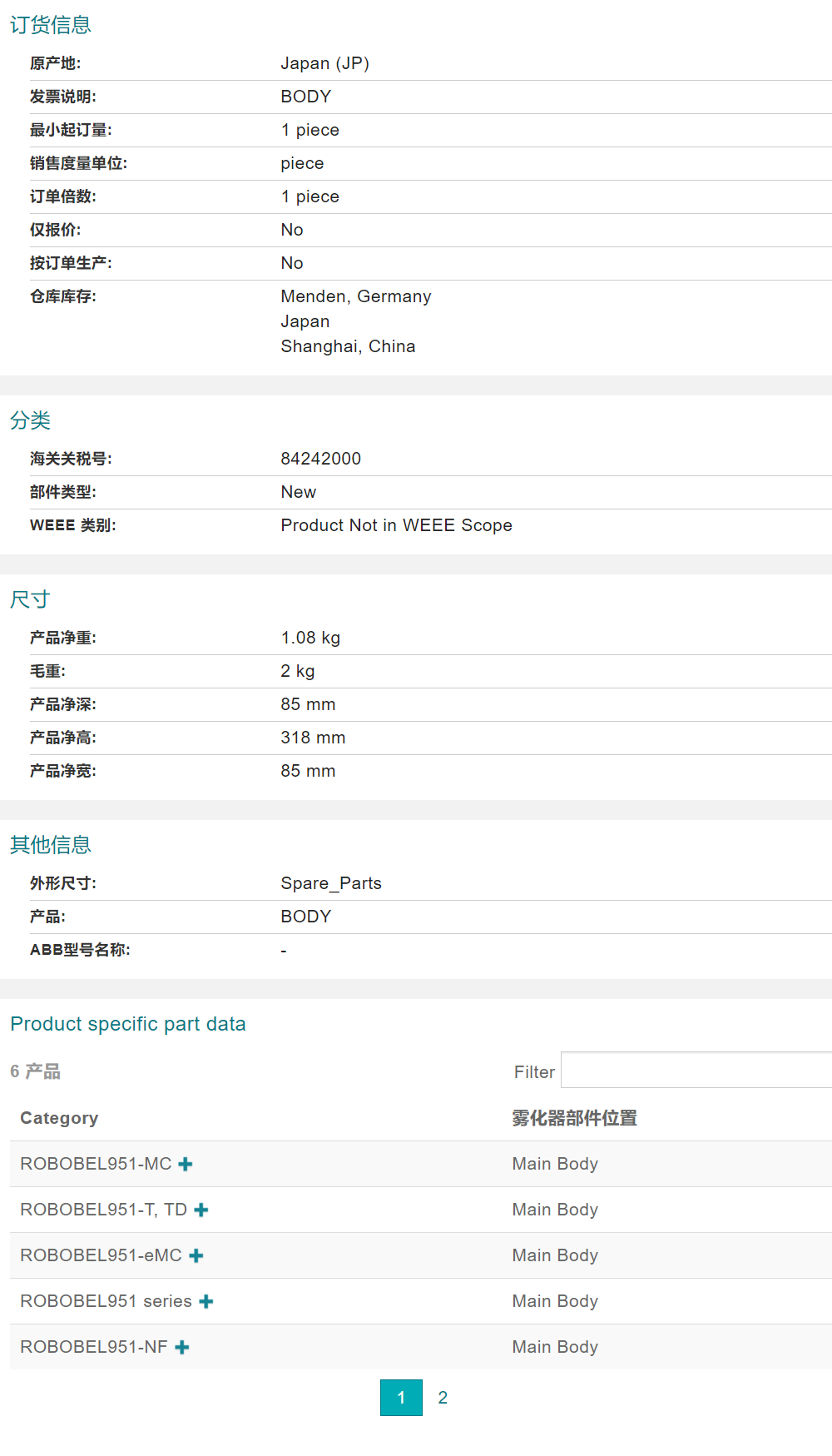Click the 分类 section heading

(31, 420)
